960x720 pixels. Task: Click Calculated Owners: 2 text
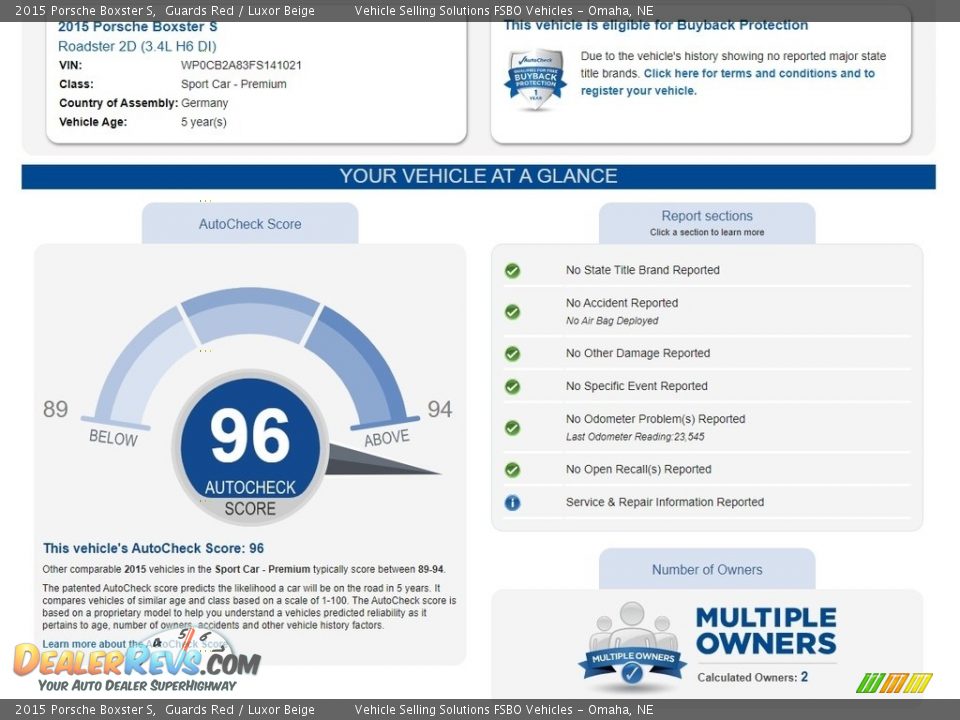click(752, 677)
